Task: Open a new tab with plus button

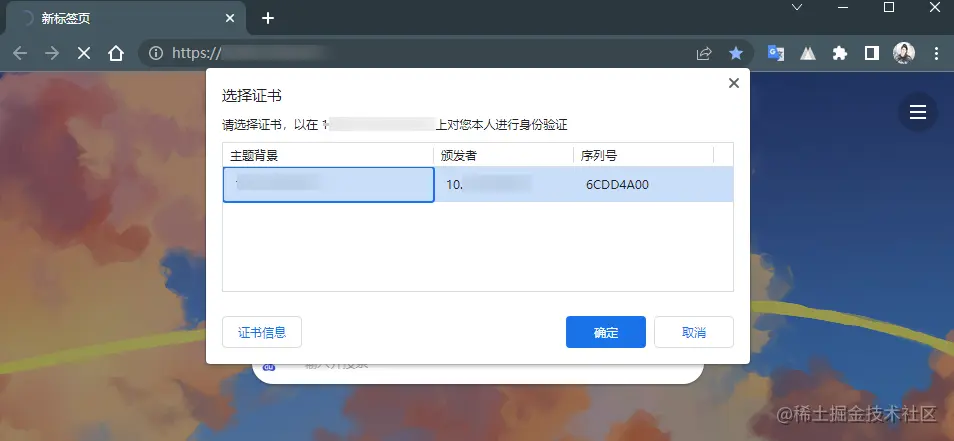Action: (x=268, y=18)
